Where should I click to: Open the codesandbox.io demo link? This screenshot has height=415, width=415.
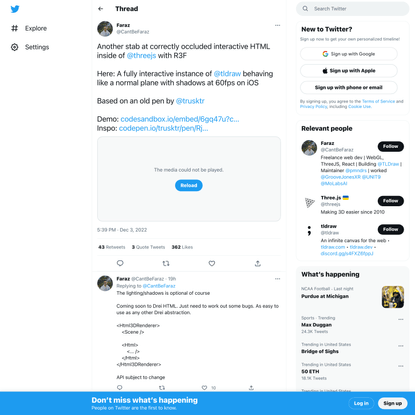180,119
